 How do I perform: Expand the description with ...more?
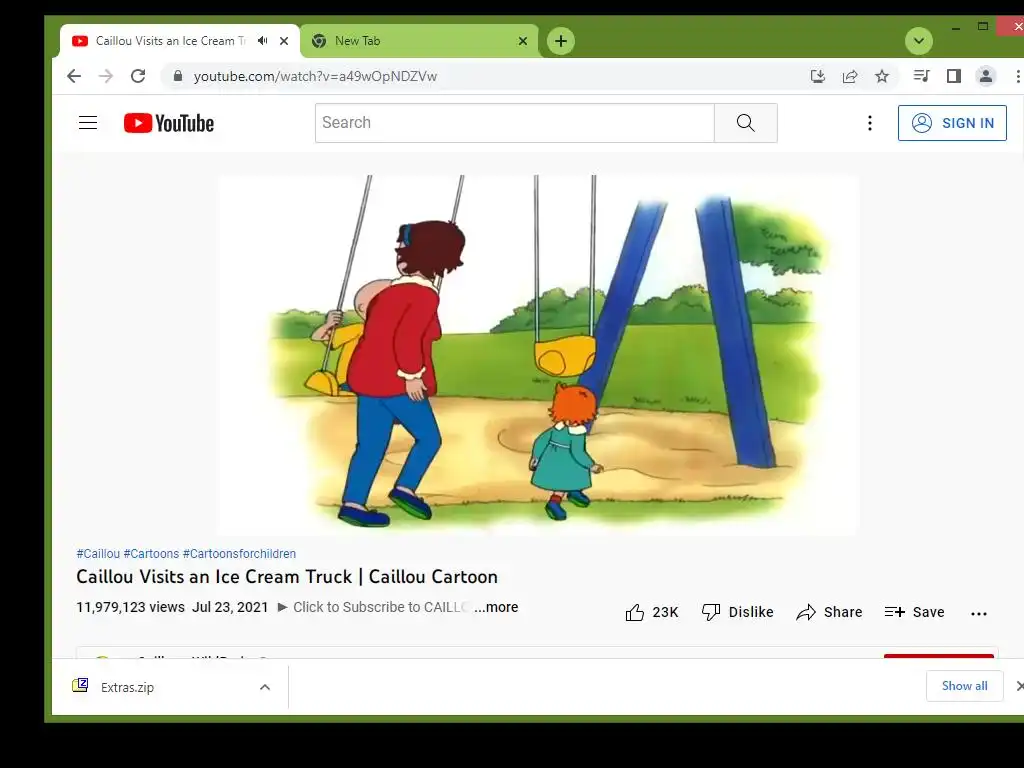tap(496, 607)
